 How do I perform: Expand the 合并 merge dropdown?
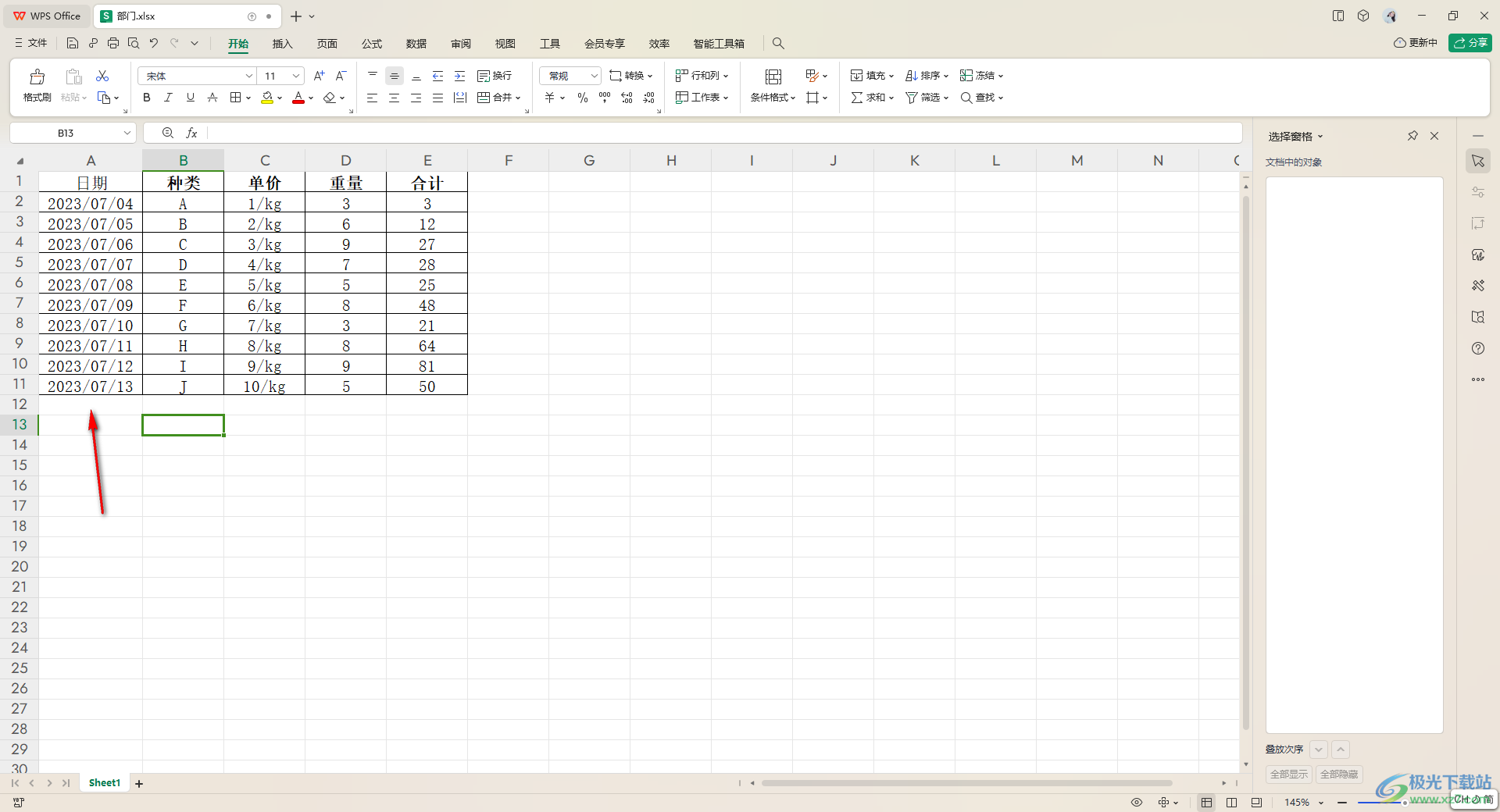click(x=518, y=98)
